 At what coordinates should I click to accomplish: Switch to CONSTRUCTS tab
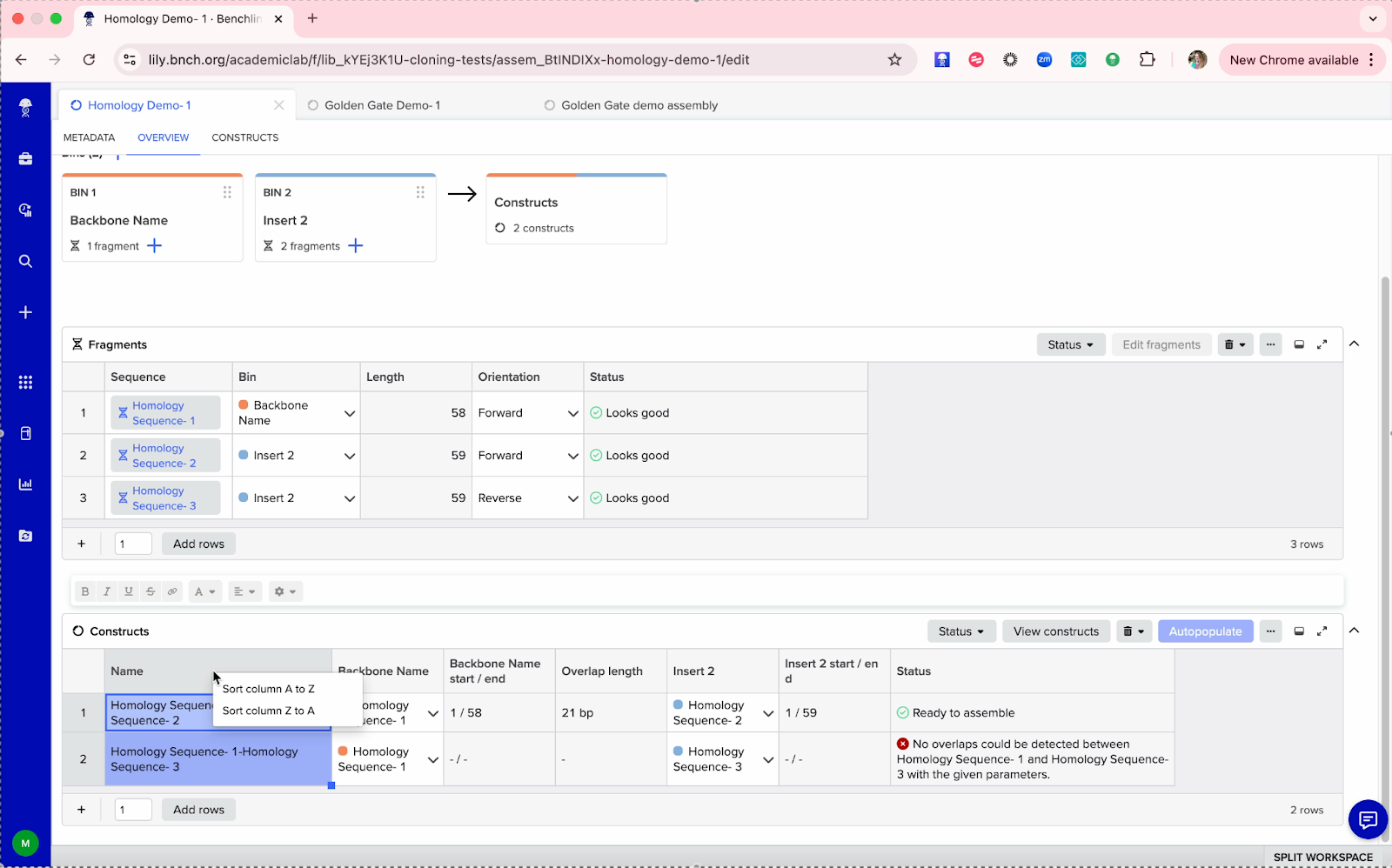(x=245, y=137)
